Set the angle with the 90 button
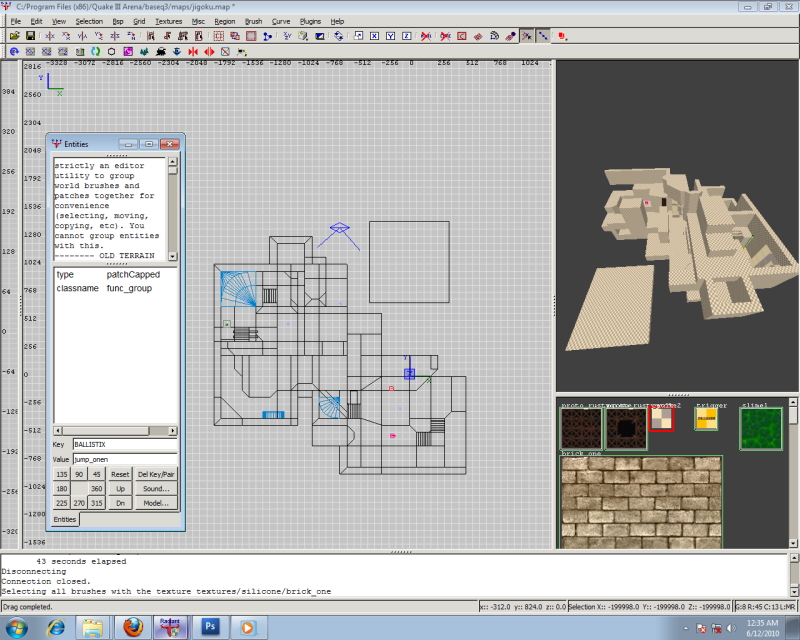800x640 pixels. coord(79,474)
